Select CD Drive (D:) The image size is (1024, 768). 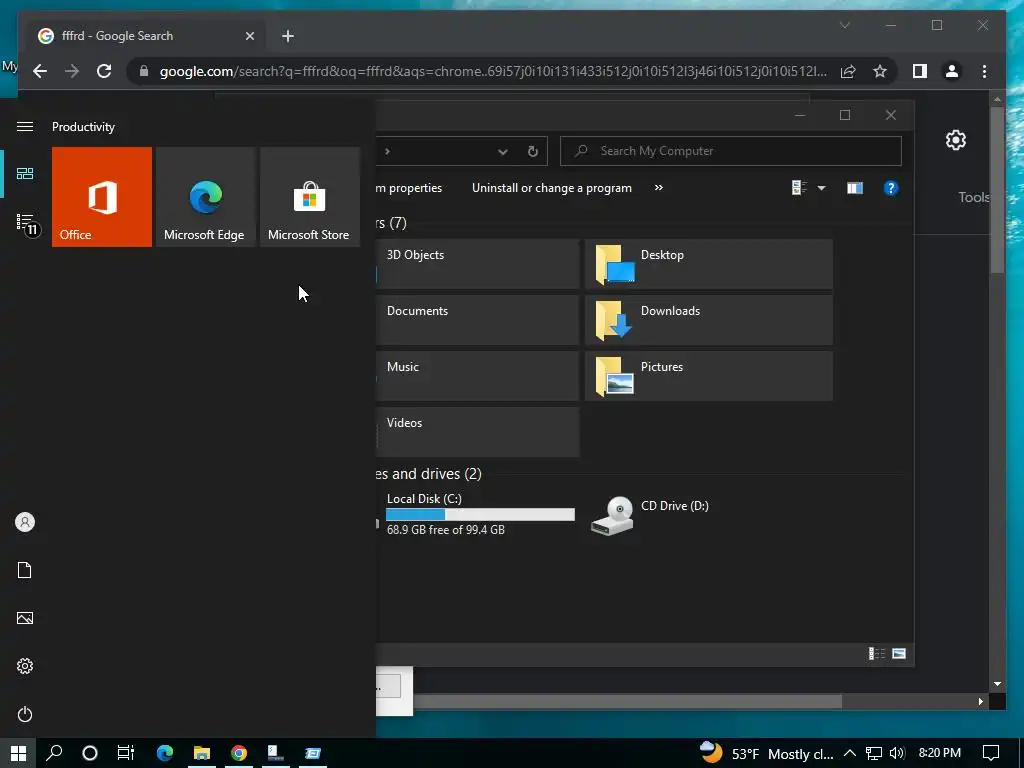coord(709,514)
